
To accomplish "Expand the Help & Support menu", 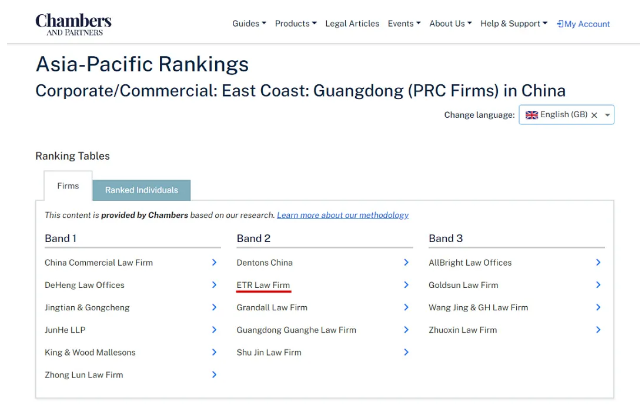I will [x=513, y=24].
